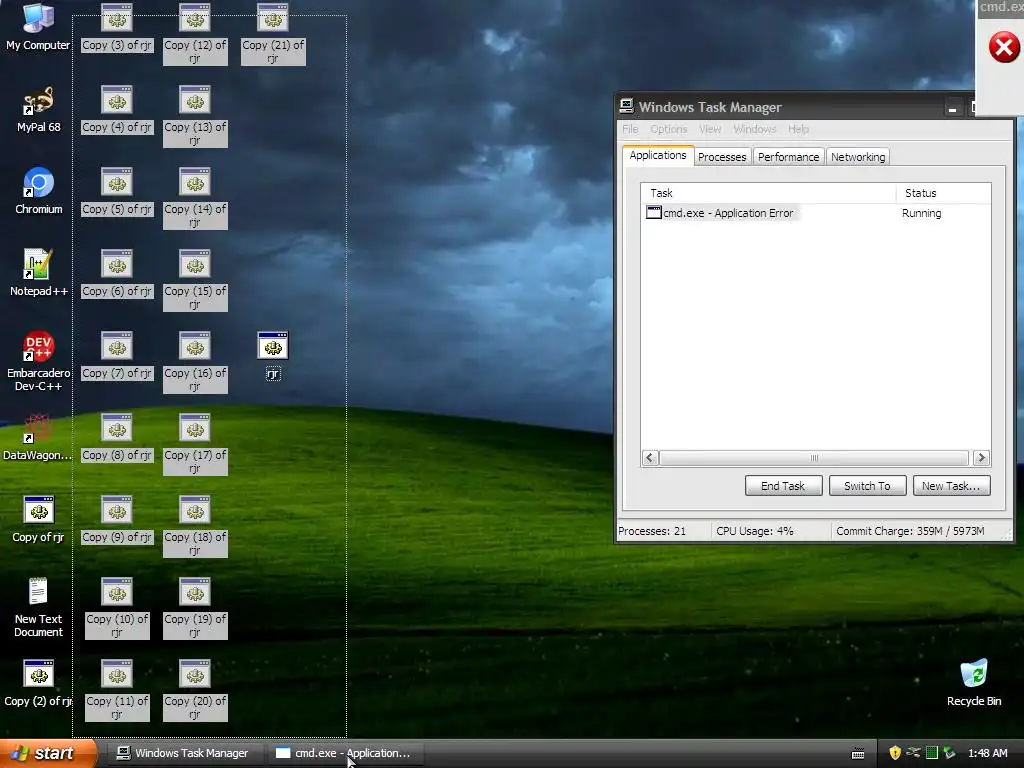Click the taskbar clock showing 1:48 AM

[x=987, y=753]
